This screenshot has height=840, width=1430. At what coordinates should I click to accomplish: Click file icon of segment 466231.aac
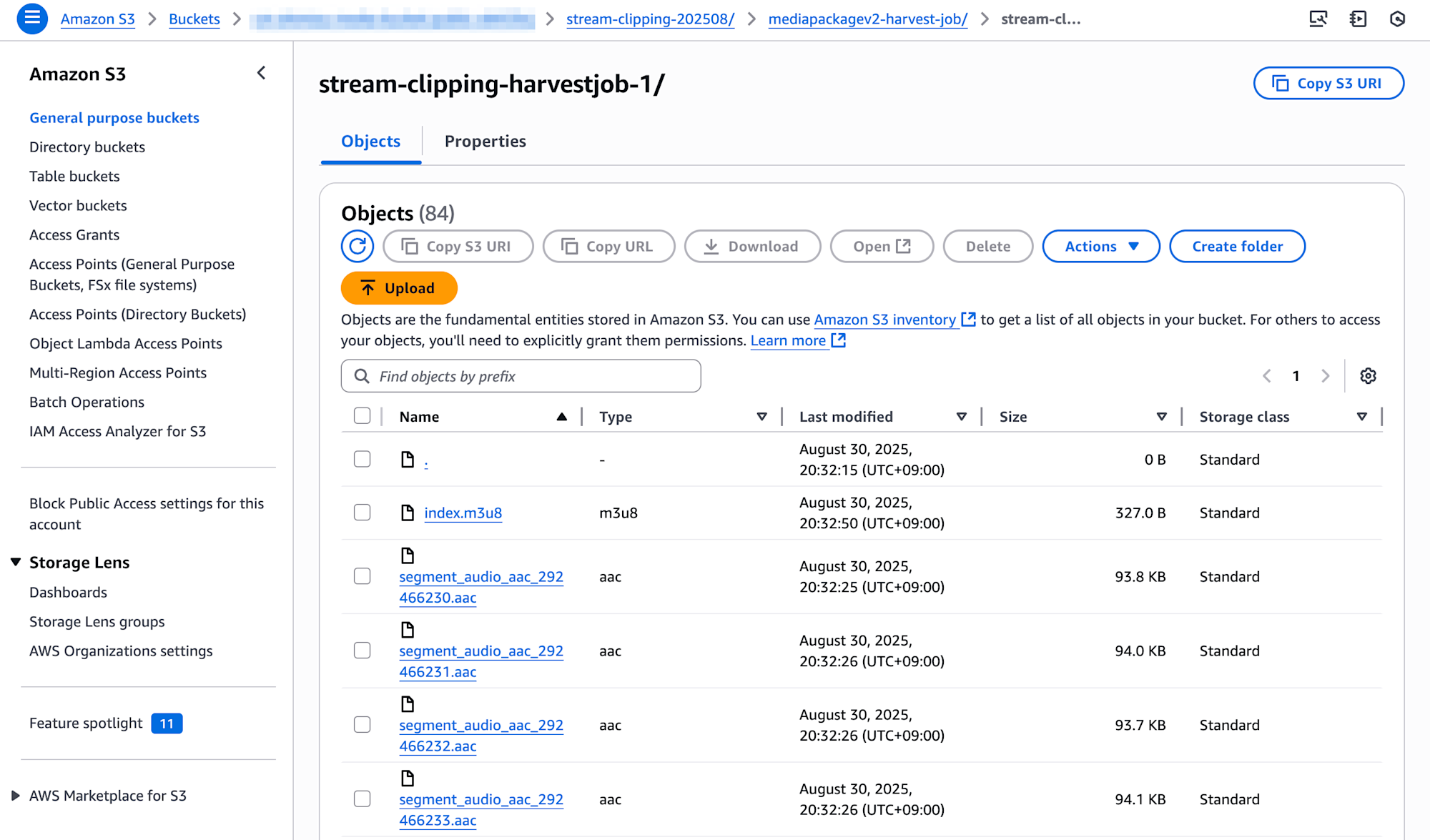point(408,630)
